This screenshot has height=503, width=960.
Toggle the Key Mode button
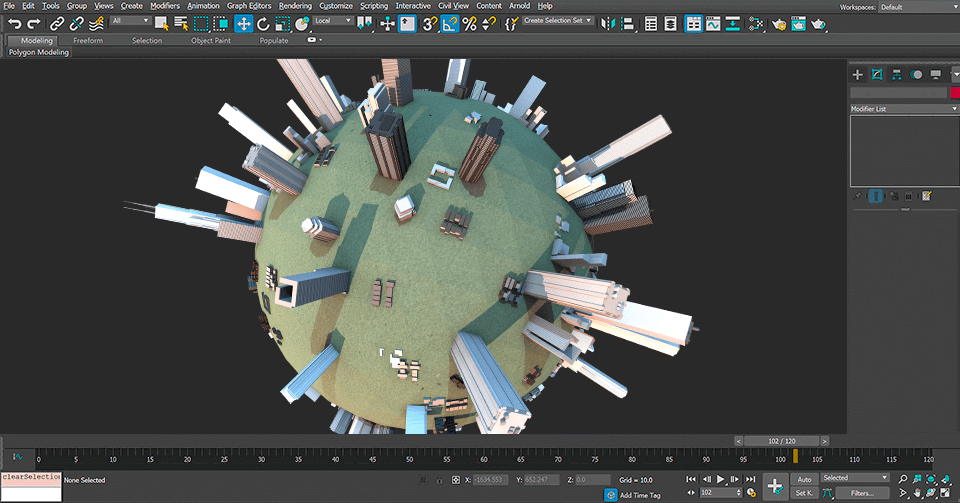pyautogui.click(x=691, y=493)
